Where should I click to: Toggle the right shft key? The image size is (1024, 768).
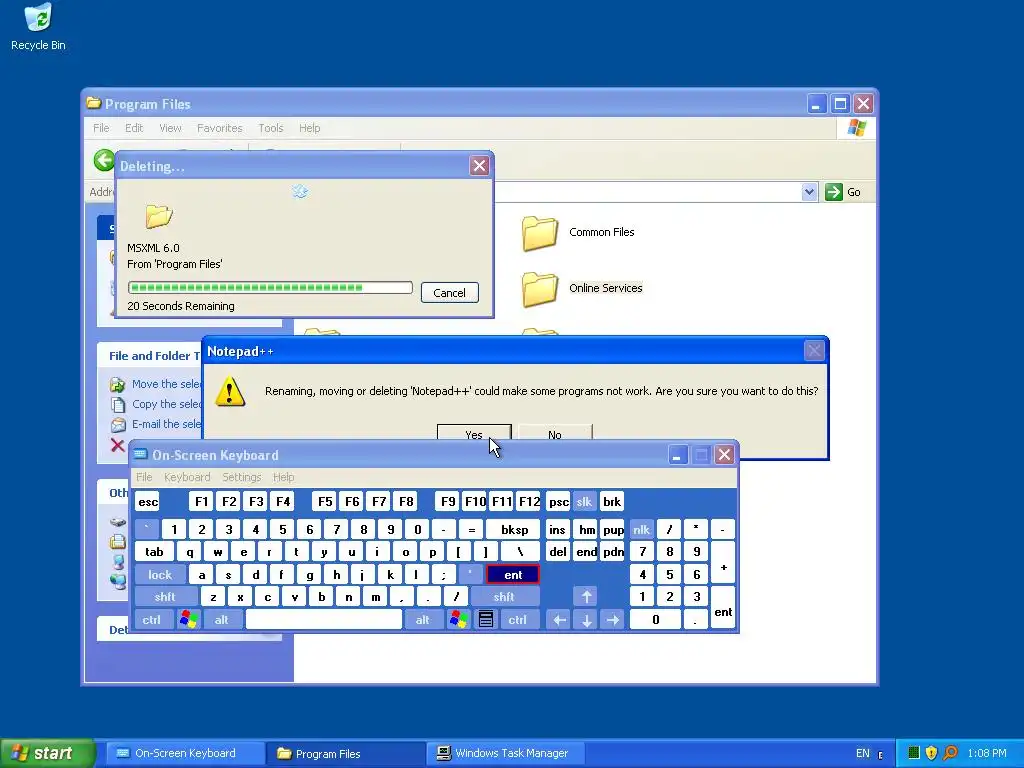(504, 596)
